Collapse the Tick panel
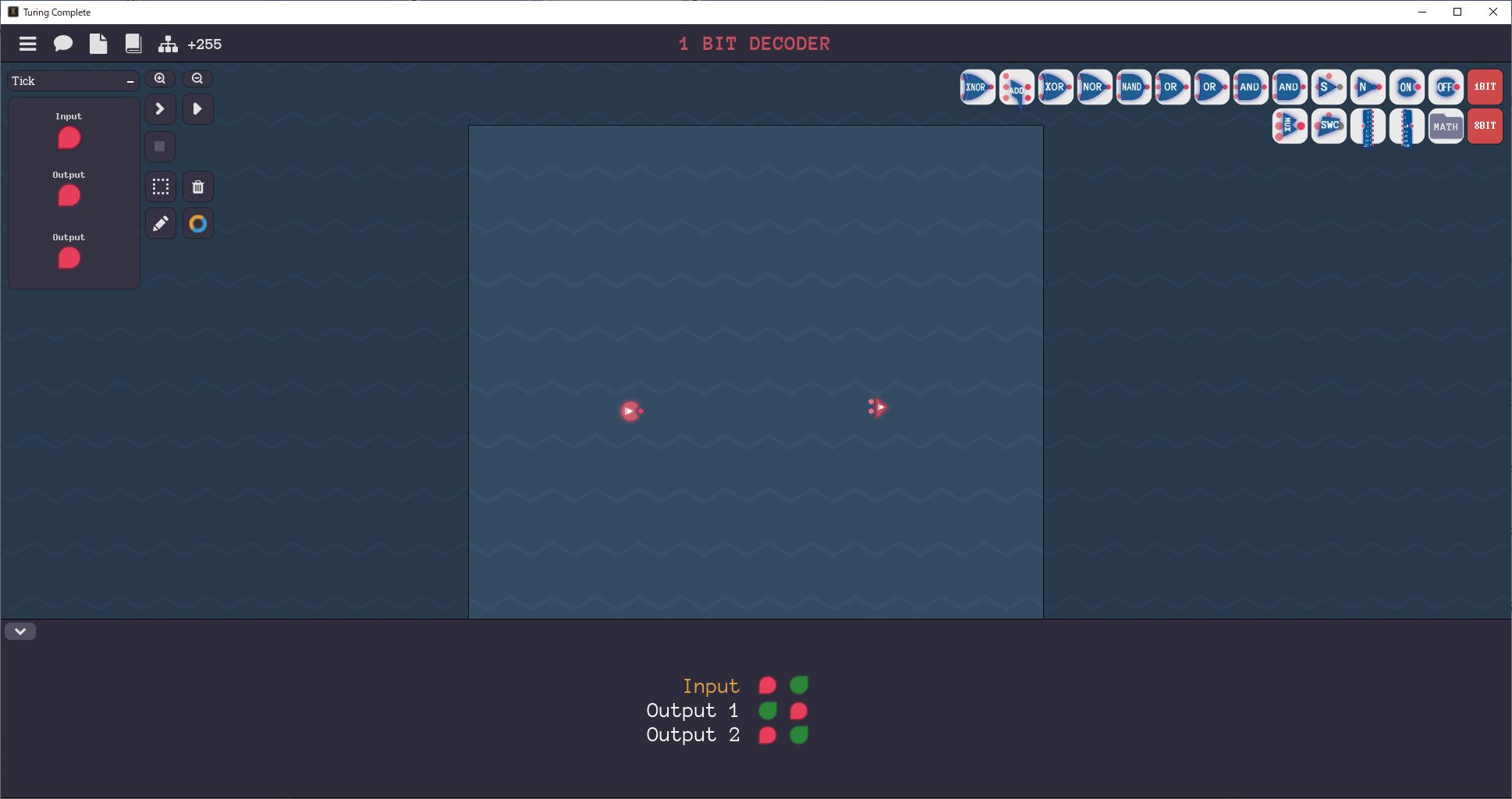The image size is (1512, 799). (130, 80)
